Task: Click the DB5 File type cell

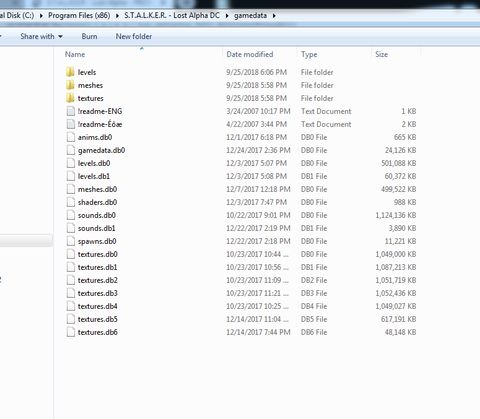Action: point(314,319)
